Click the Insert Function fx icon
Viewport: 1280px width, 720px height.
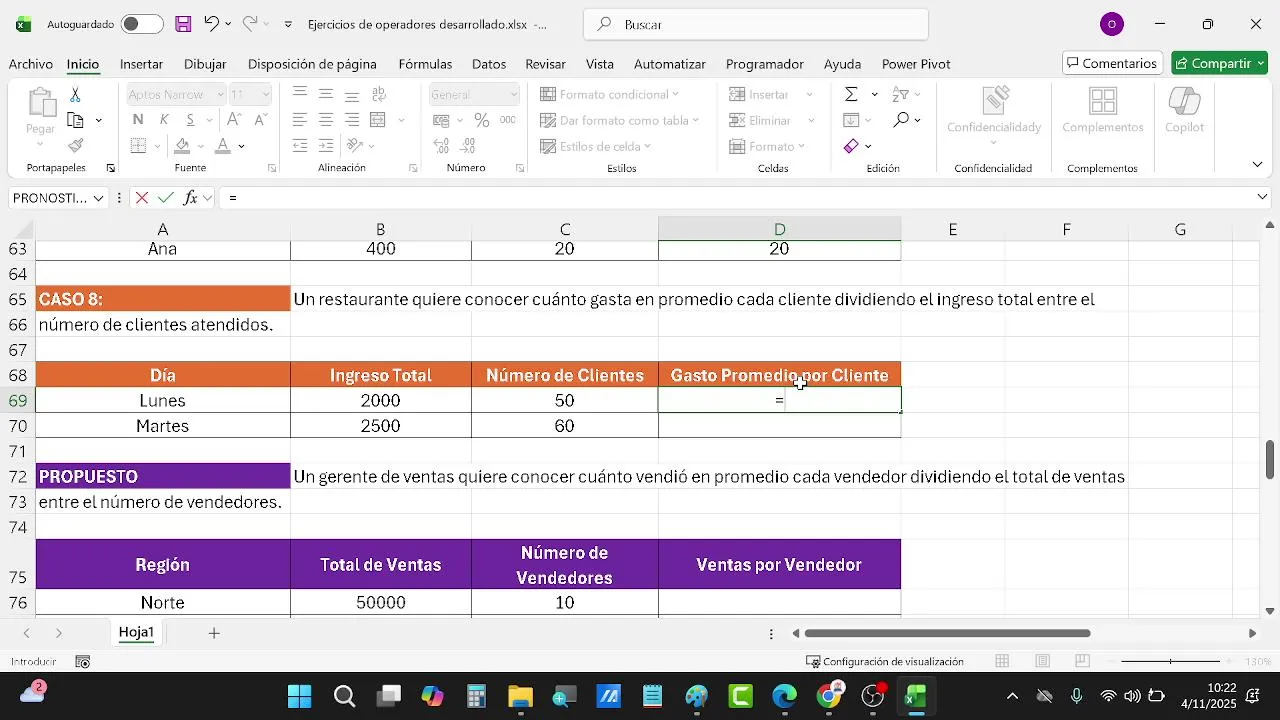tap(190, 198)
